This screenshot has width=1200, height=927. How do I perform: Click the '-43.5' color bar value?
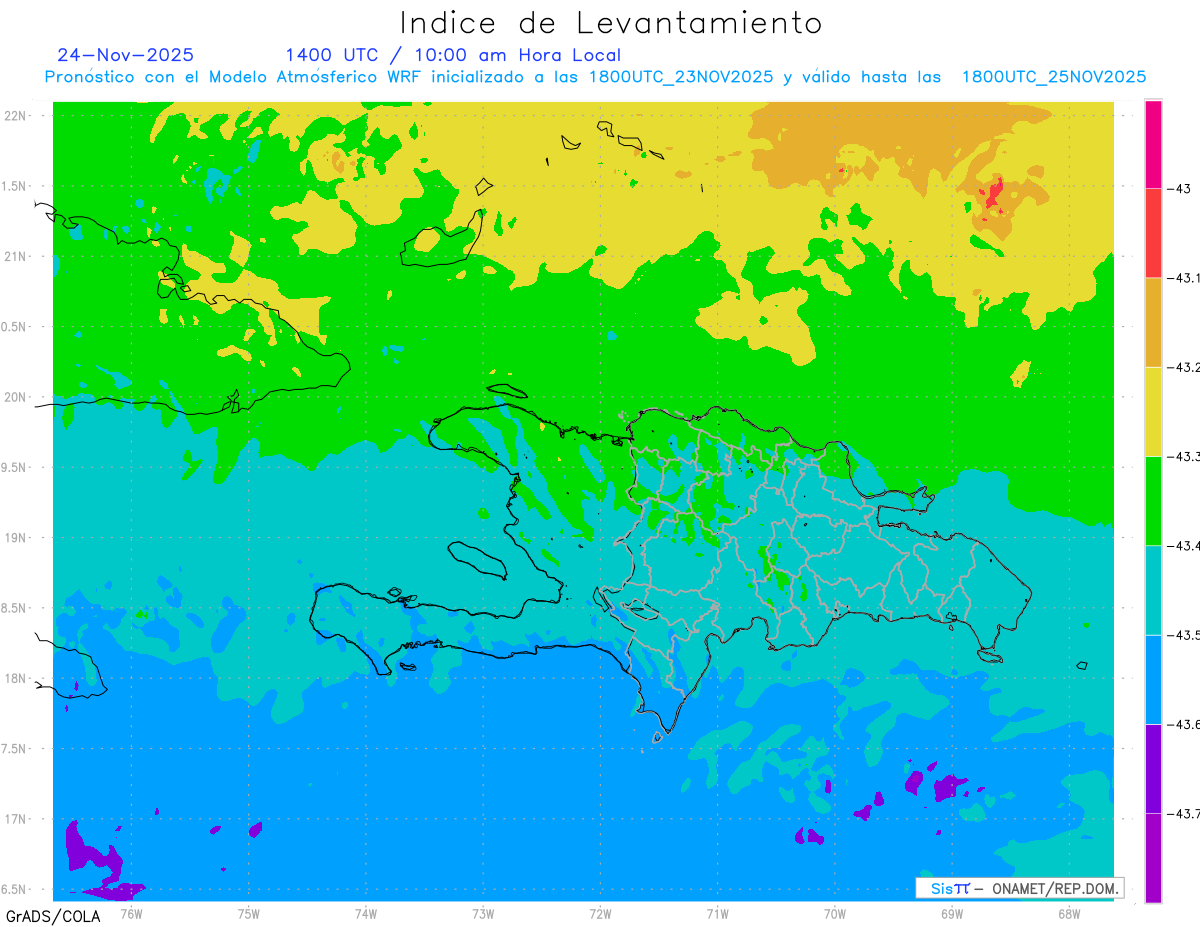click(x=1183, y=635)
